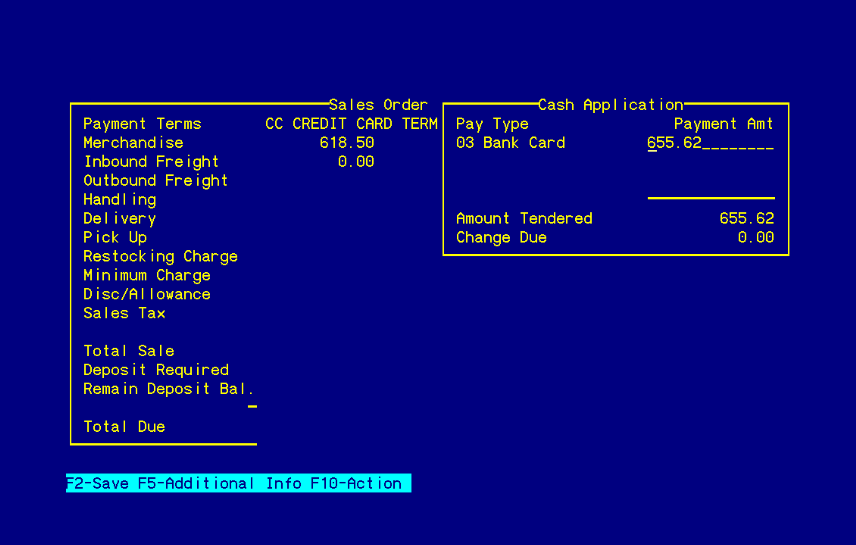Viewport: 856px width, 545px height.
Task: Select the Restocking Charge label
Action: click(160, 257)
